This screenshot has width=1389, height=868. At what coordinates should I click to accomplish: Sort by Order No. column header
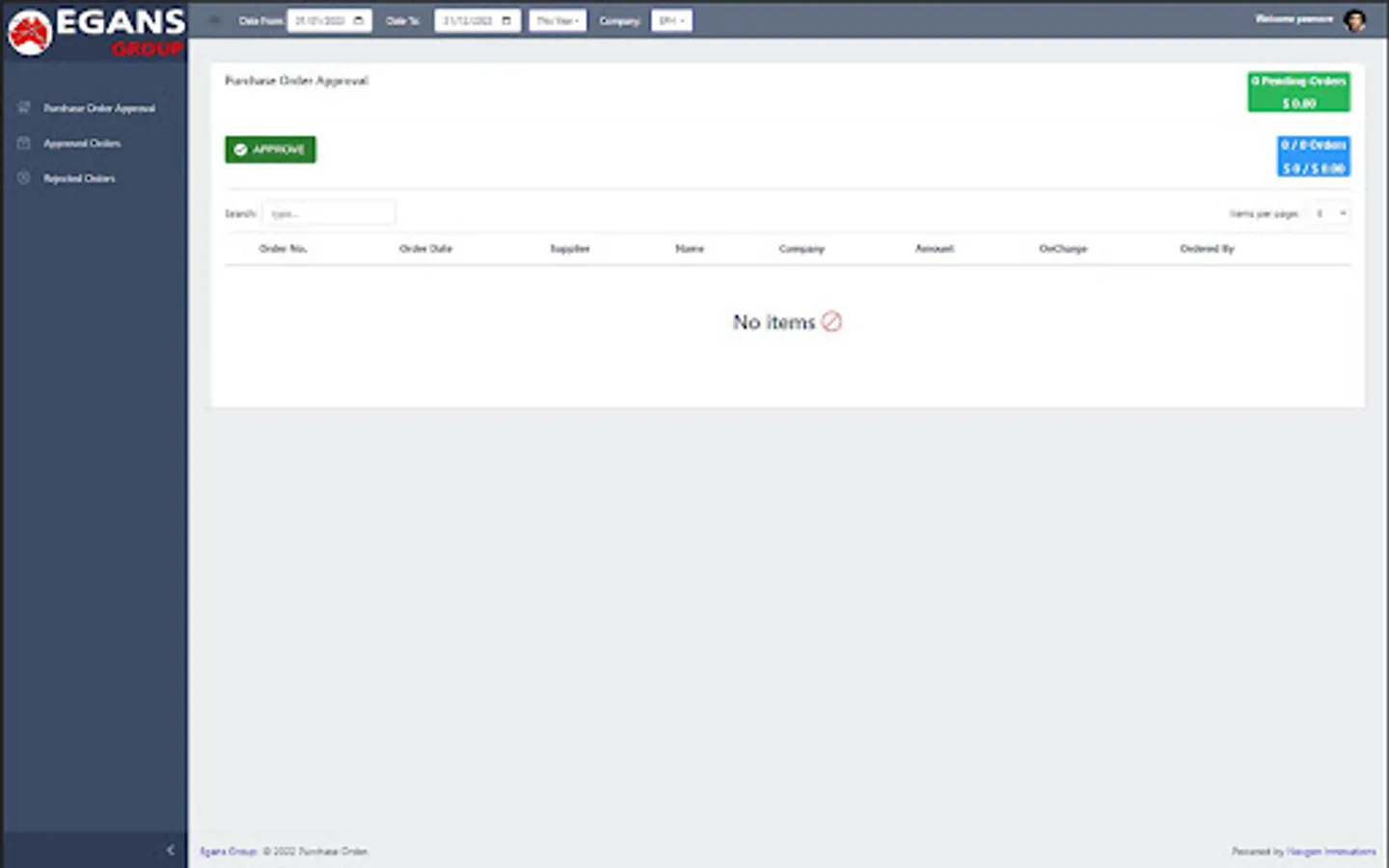click(x=283, y=249)
